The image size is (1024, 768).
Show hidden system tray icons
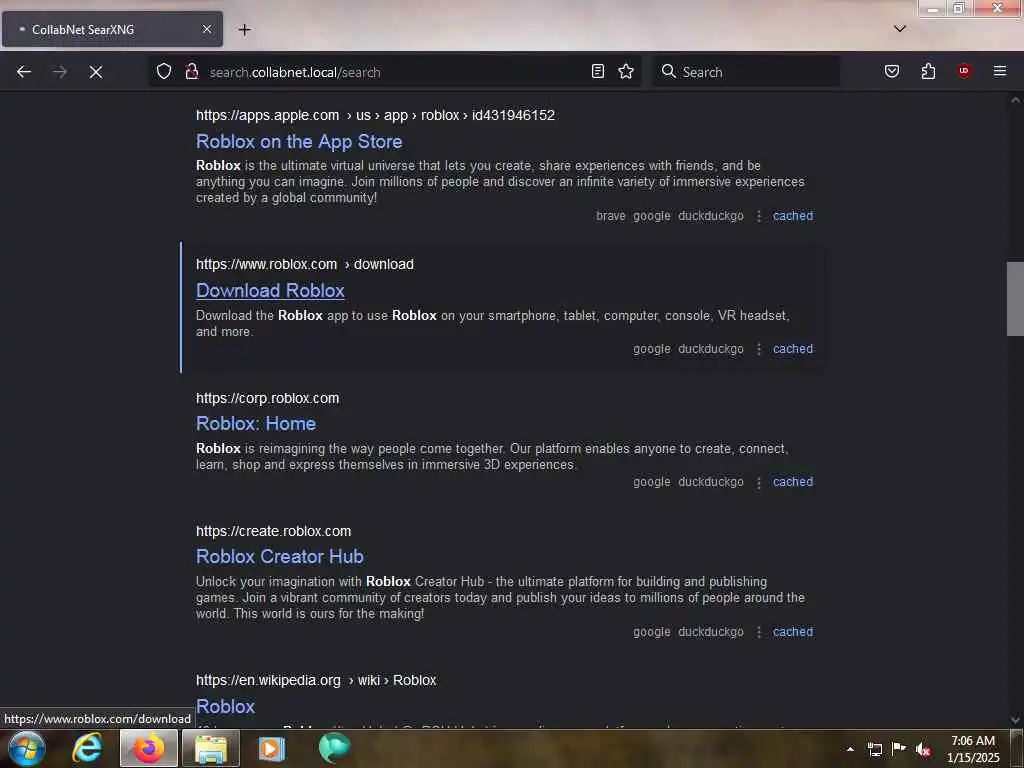850,749
